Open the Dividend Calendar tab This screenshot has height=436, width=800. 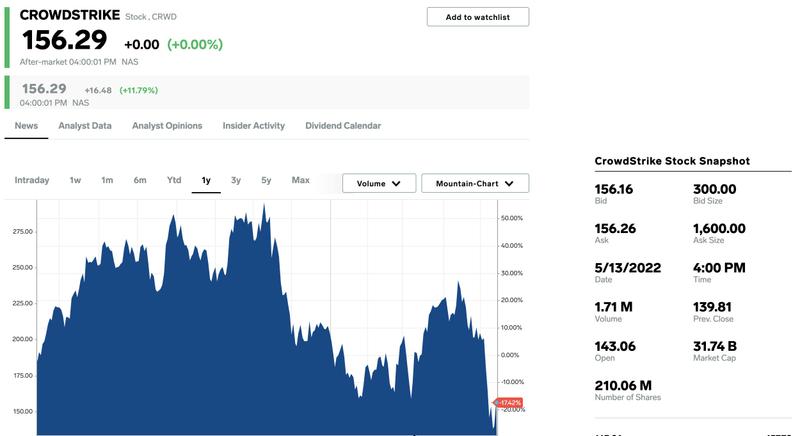coord(343,126)
